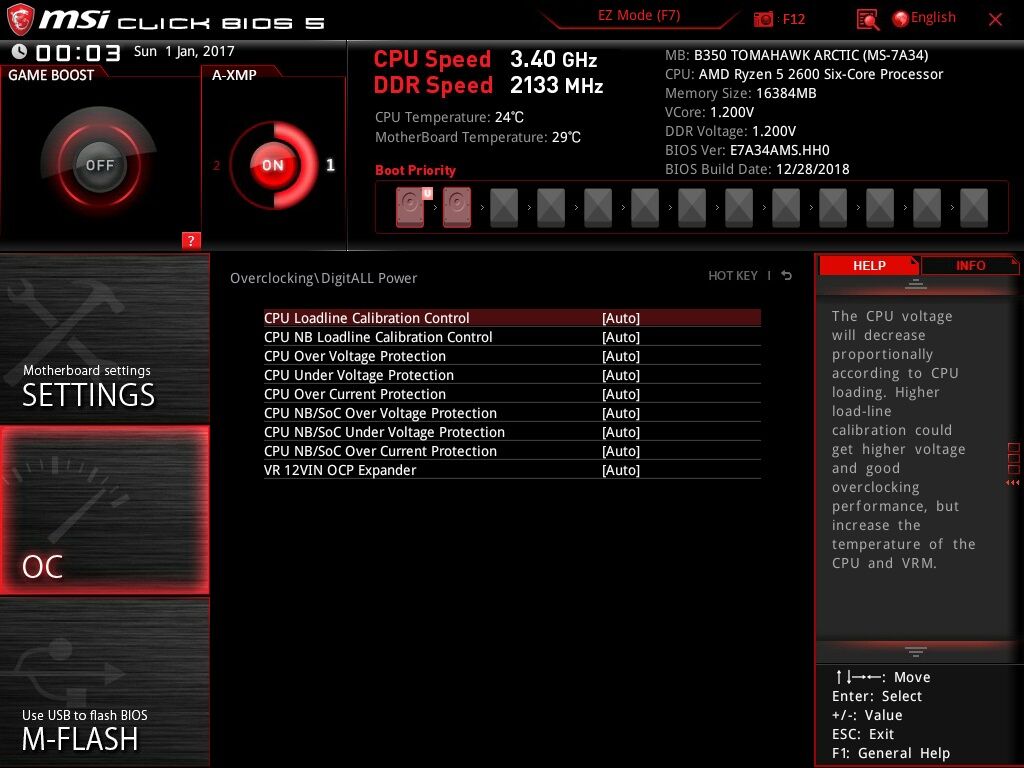This screenshot has height=768, width=1024.
Task: Click the AMD Ryzen 5 2600 CPU line
Action: point(804,74)
